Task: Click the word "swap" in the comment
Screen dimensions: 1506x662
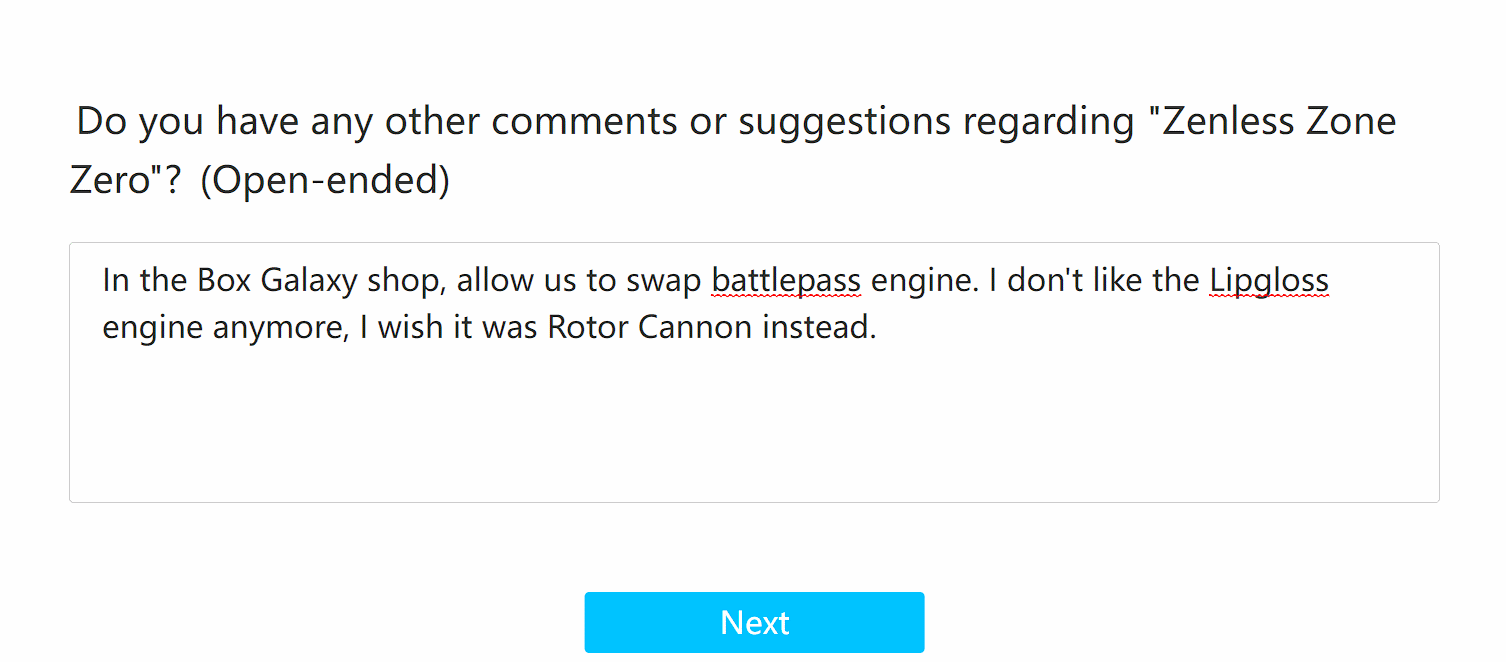Action: click(664, 281)
